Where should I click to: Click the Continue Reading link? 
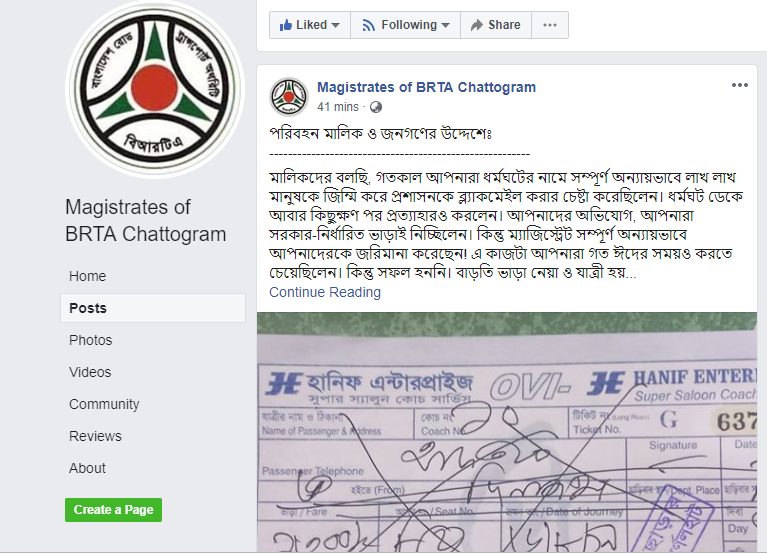pyautogui.click(x=325, y=292)
